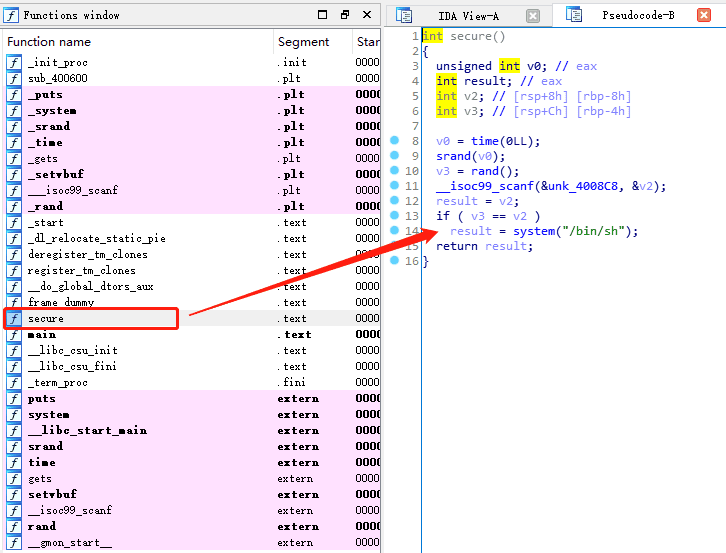
Task: Click srand call in pseudocode
Action: [453, 156]
